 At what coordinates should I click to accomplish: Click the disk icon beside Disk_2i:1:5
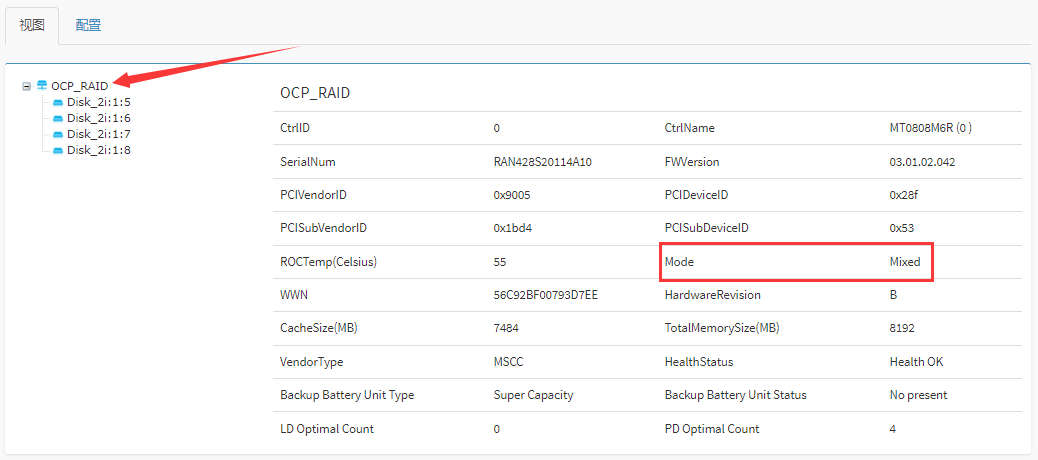tap(58, 102)
